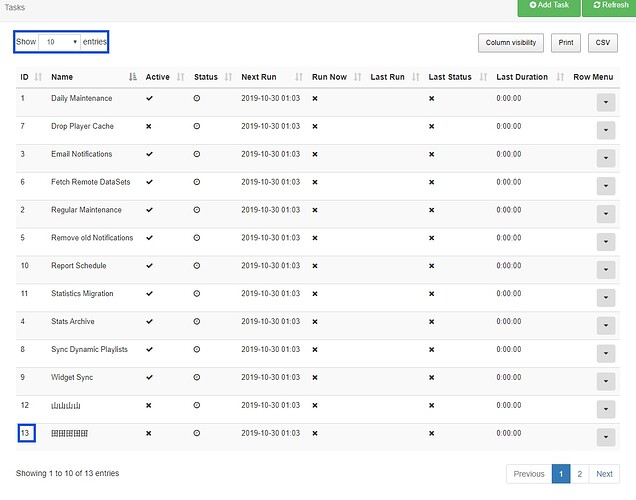Sort table by ID column

pos(31,77)
